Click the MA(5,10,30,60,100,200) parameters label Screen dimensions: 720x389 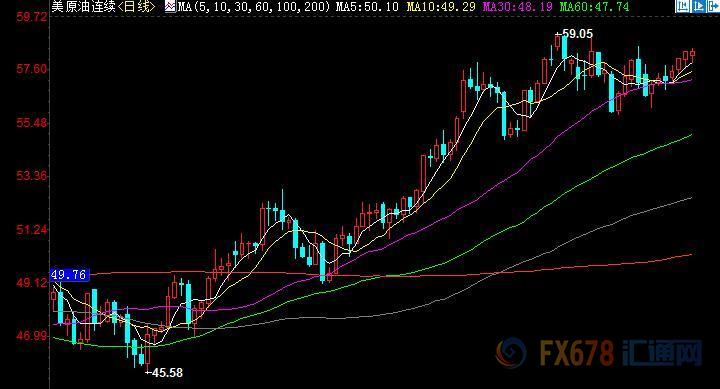point(253,7)
